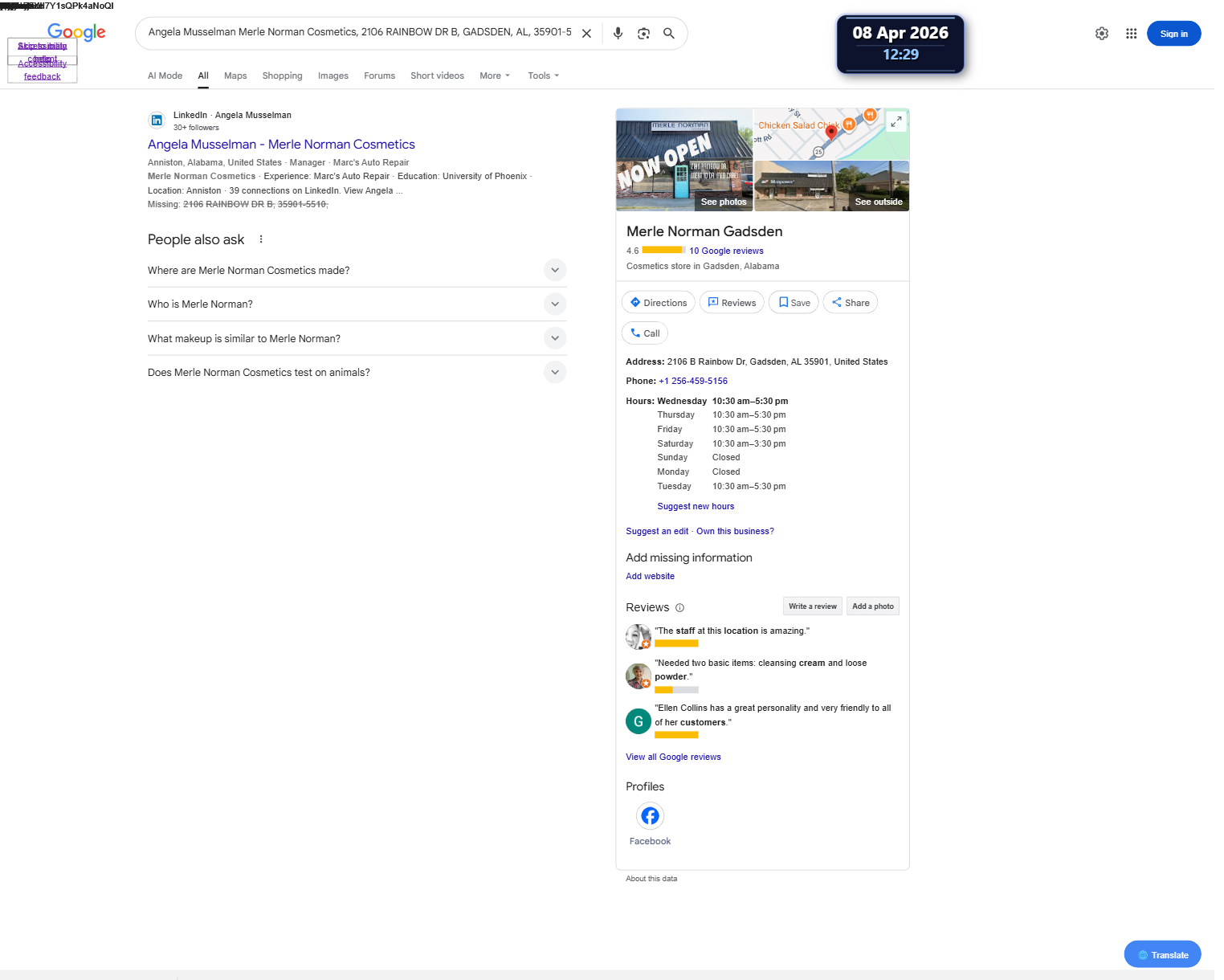
Task: Open 'See photos' storefront thumbnail
Action: pos(684,160)
